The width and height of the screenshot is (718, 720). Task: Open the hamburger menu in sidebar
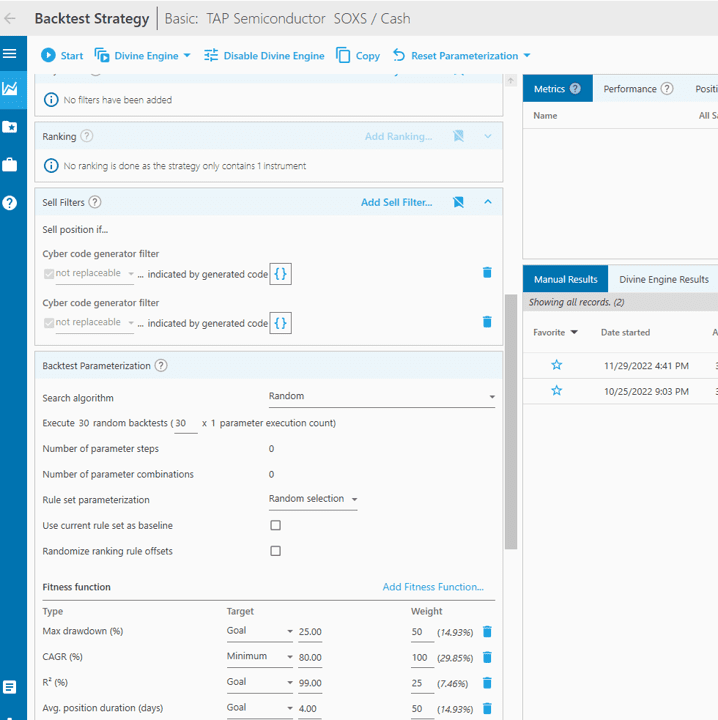tap(10, 53)
